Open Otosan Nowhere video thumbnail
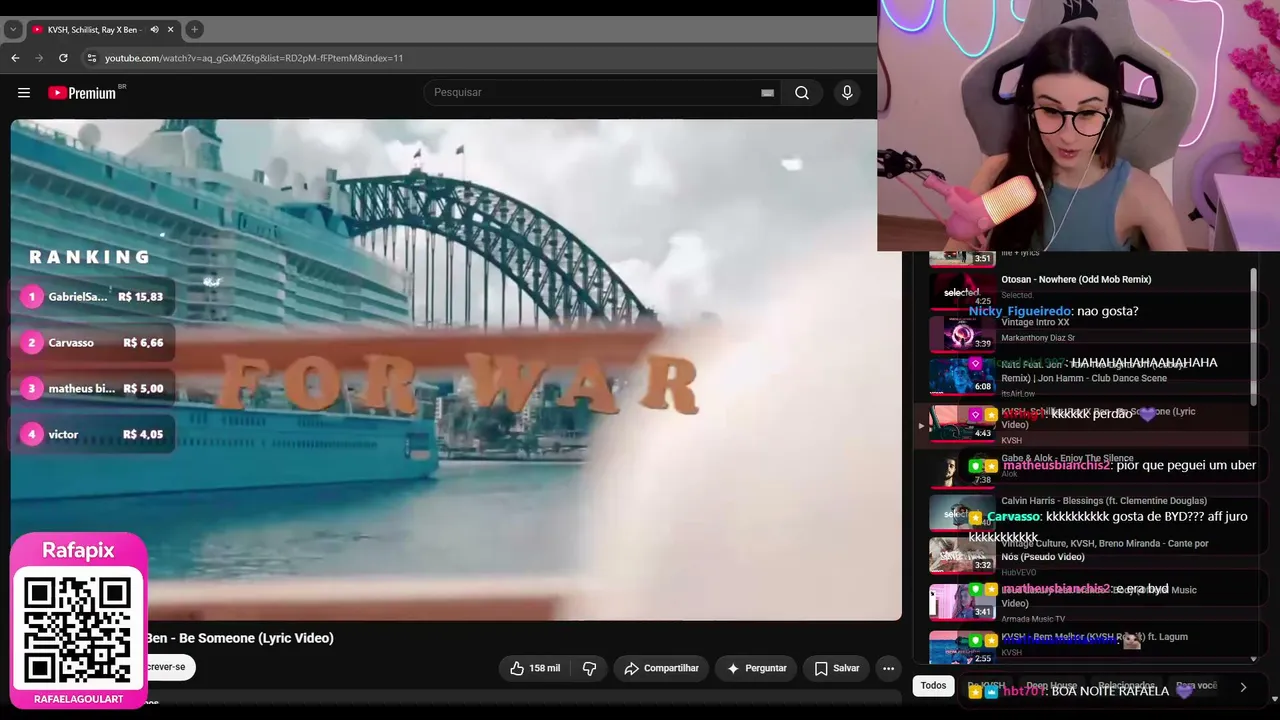This screenshot has width=1280, height=720. click(x=962, y=290)
